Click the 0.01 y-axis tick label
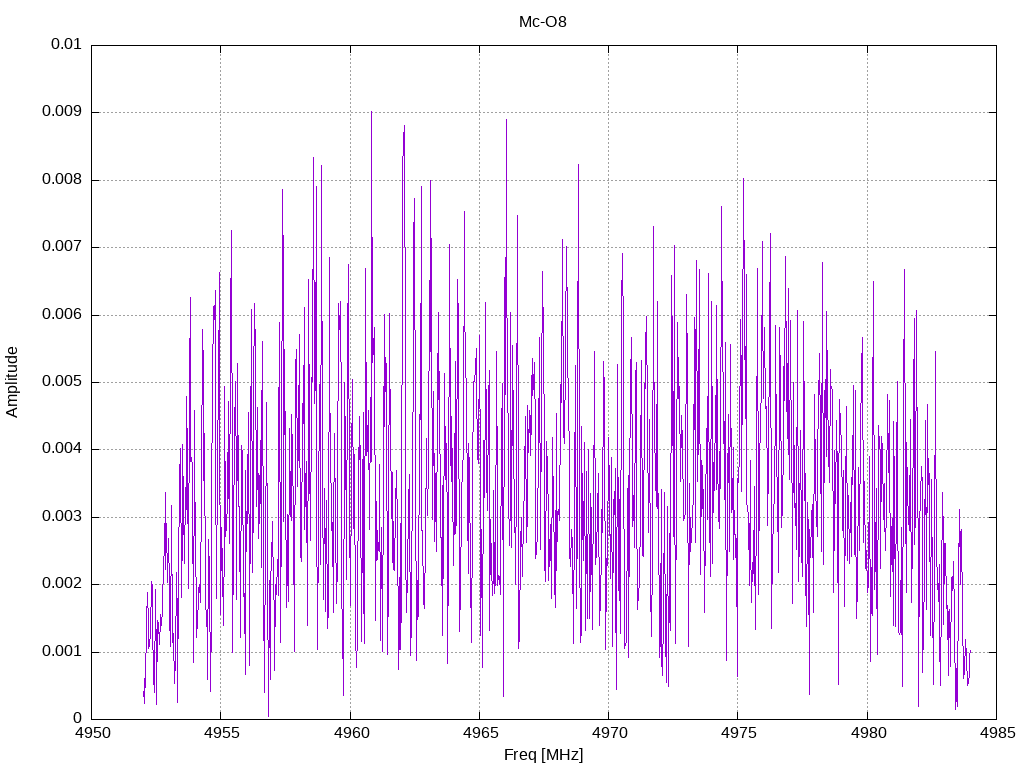The height and width of the screenshot is (768, 1024). tap(66, 44)
